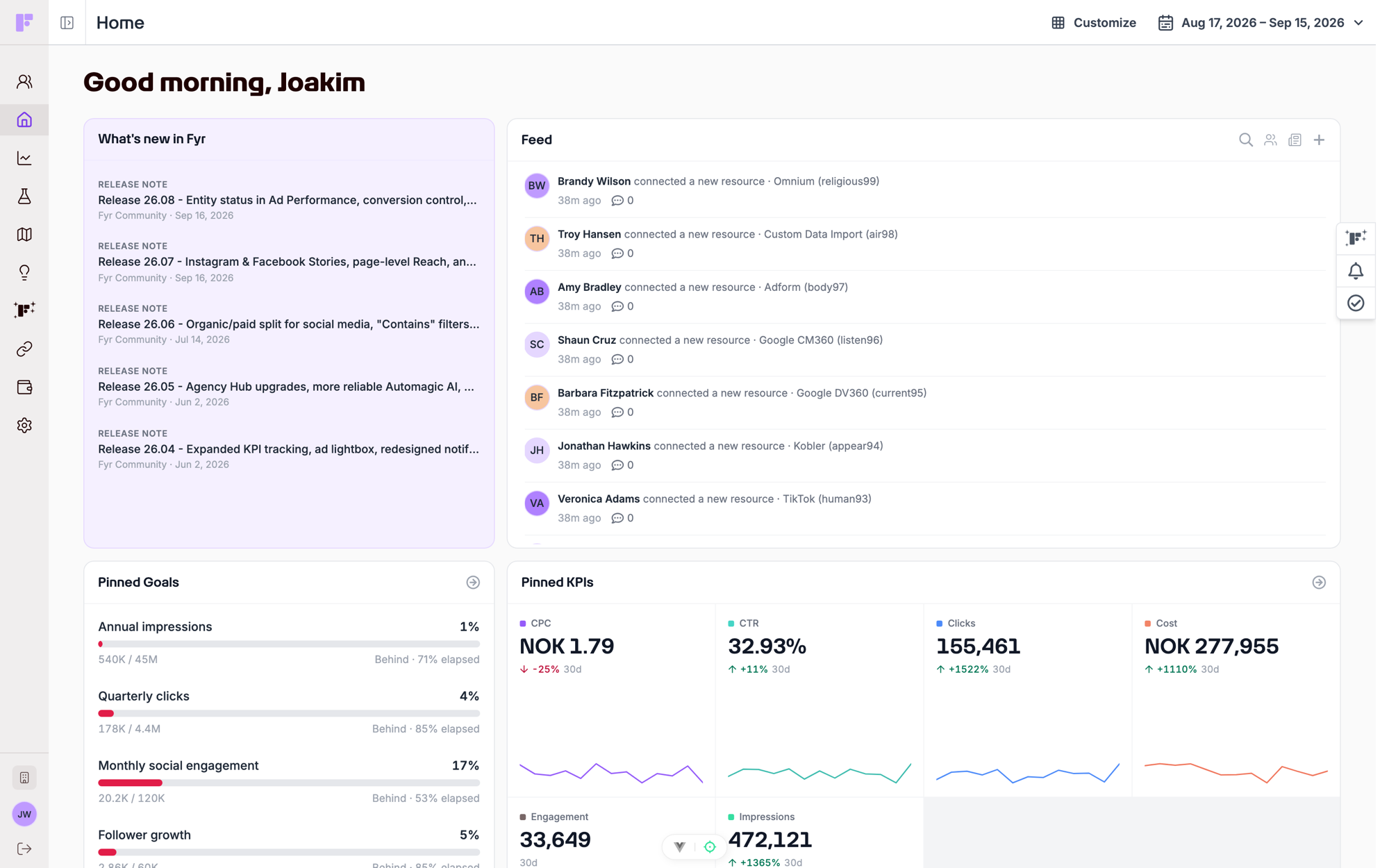Image resolution: width=1389 pixels, height=868 pixels.
Task: Click Troy Hansen's TH avatar
Action: [x=537, y=239]
